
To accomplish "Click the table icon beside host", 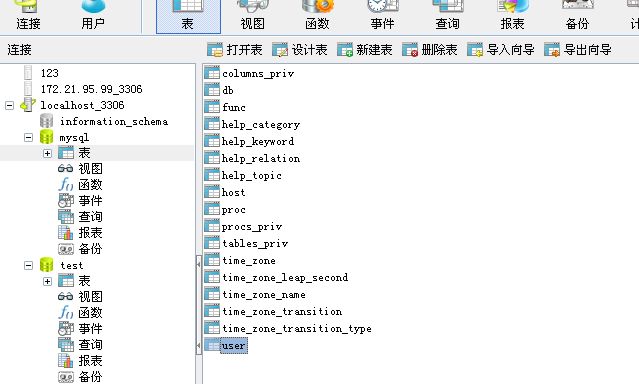I will [x=212, y=192].
